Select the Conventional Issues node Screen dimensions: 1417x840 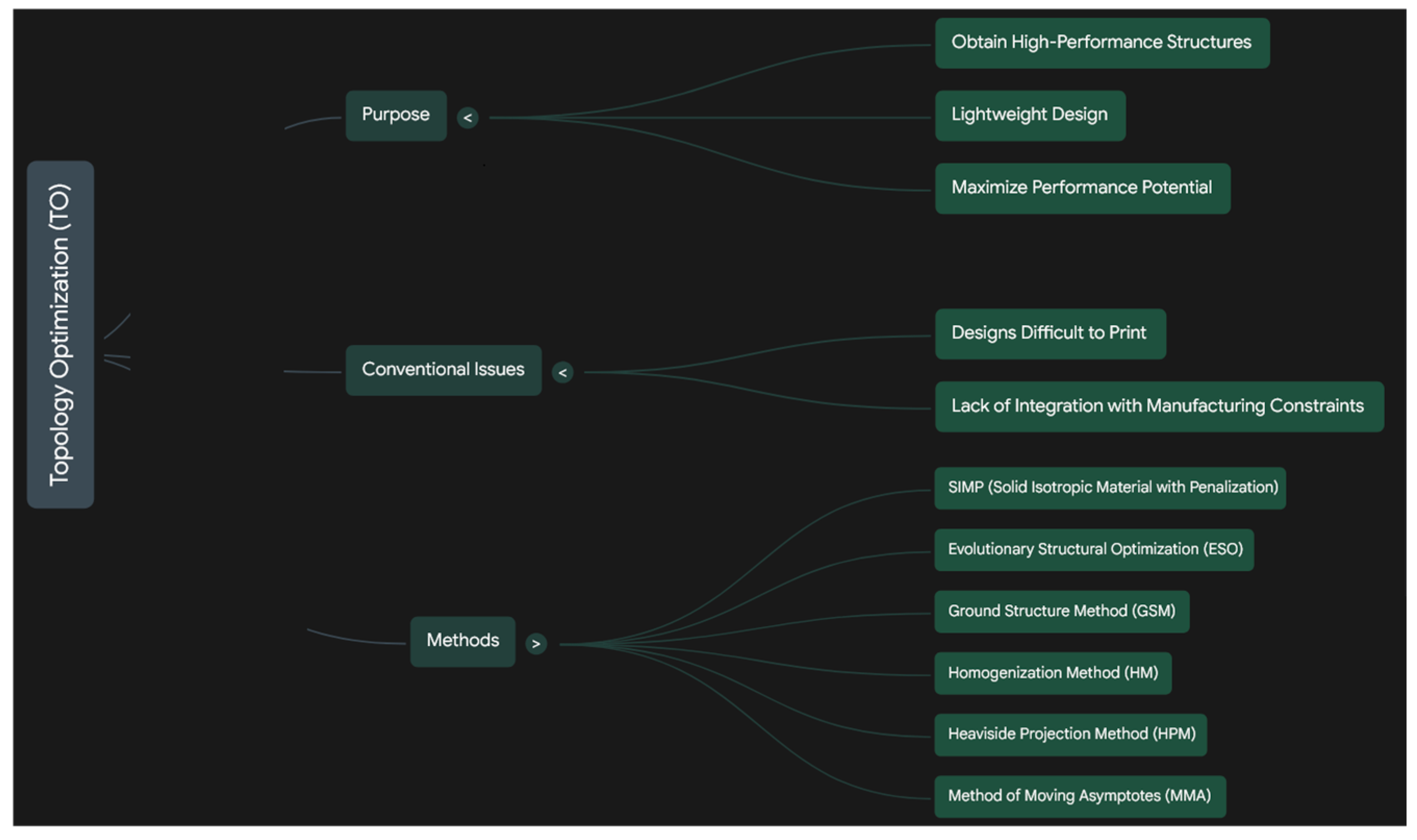(x=443, y=370)
